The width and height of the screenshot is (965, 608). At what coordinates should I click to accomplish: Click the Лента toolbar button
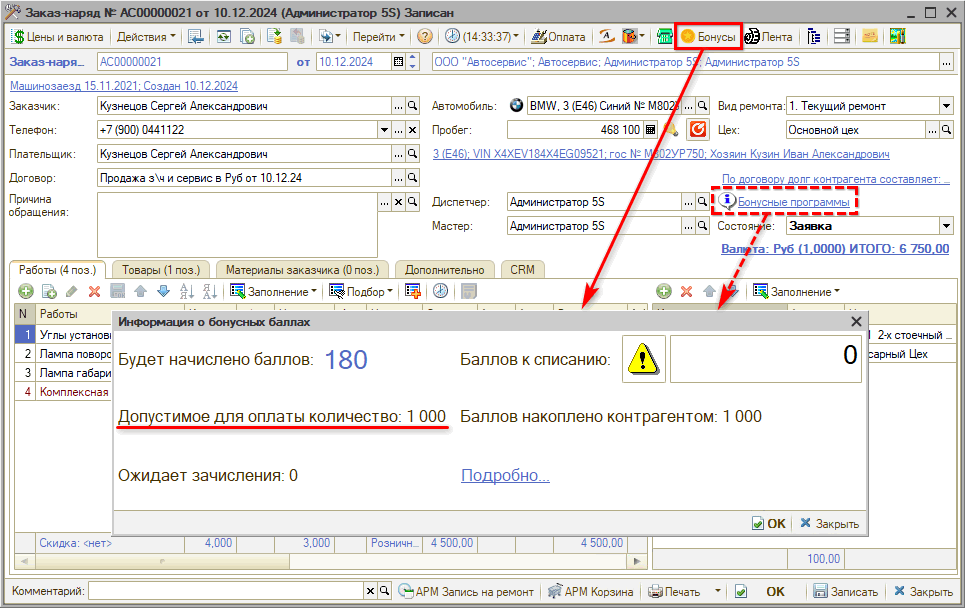point(769,37)
